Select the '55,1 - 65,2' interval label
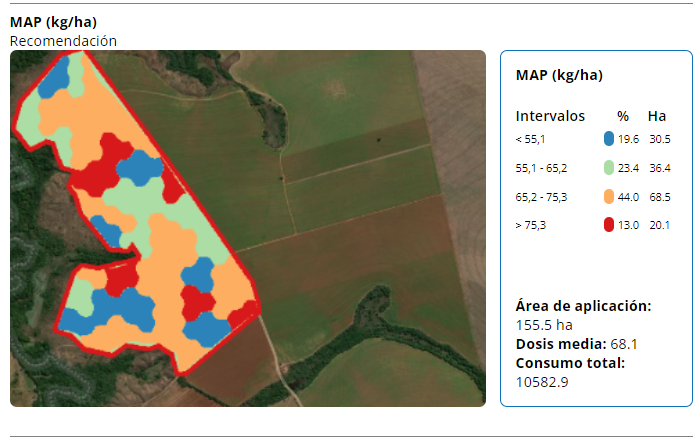The height and width of the screenshot is (441, 700). pyautogui.click(x=541, y=168)
